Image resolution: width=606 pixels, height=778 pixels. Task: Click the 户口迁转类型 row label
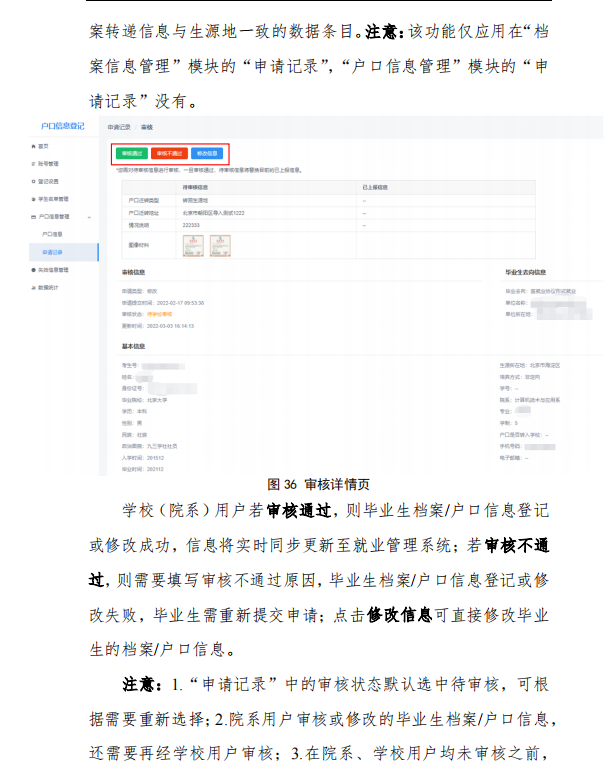click(x=143, y=200)
